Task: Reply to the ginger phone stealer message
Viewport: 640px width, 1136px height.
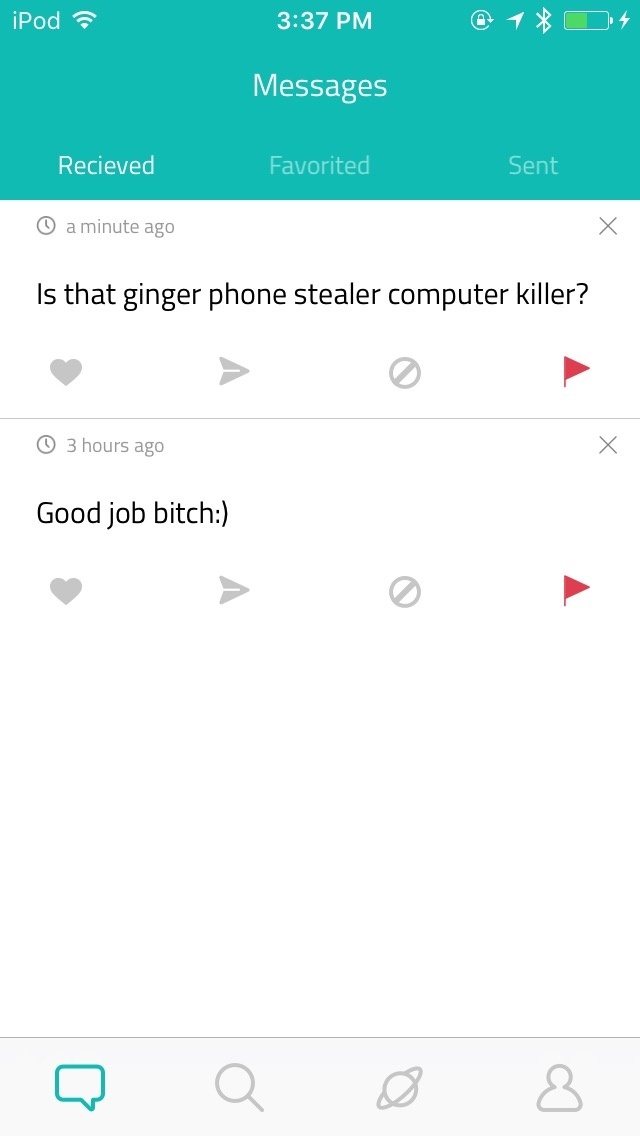Action: (234, 372)
